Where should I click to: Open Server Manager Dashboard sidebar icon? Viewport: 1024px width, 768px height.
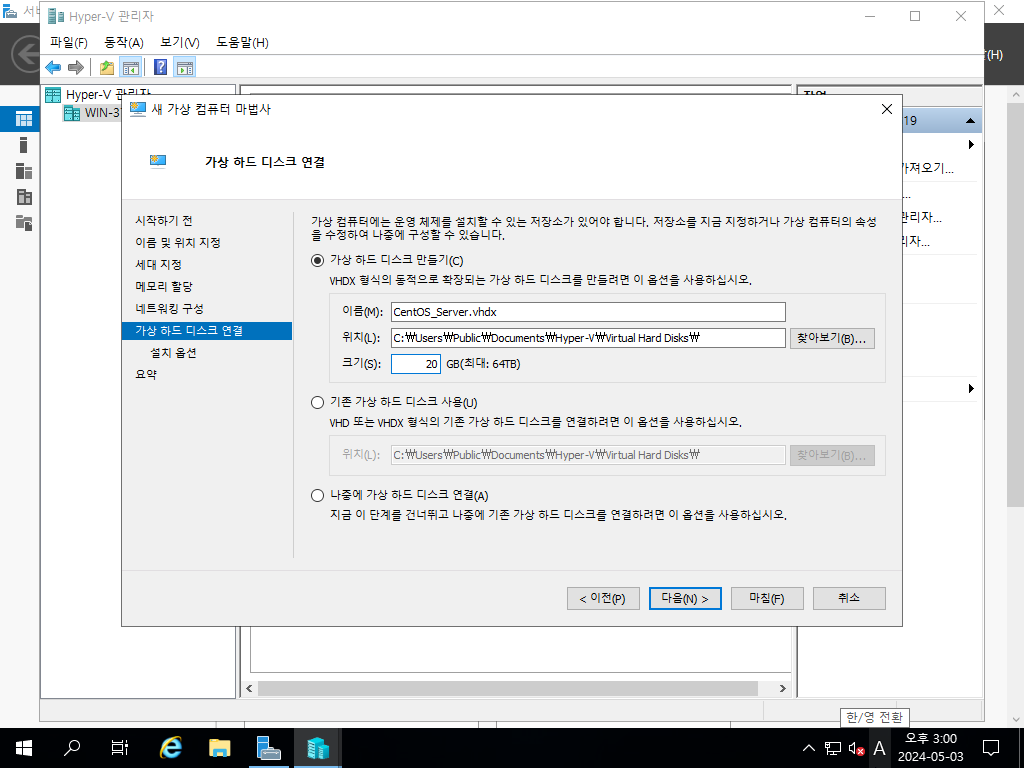pyautogui.click(x=24, y=119)
